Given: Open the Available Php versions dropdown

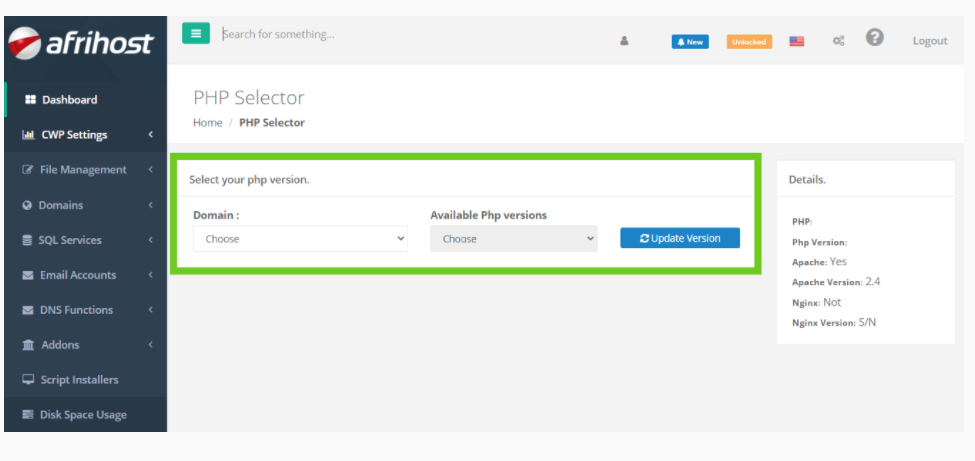Looking at the screenshot, I should point(513,239).
